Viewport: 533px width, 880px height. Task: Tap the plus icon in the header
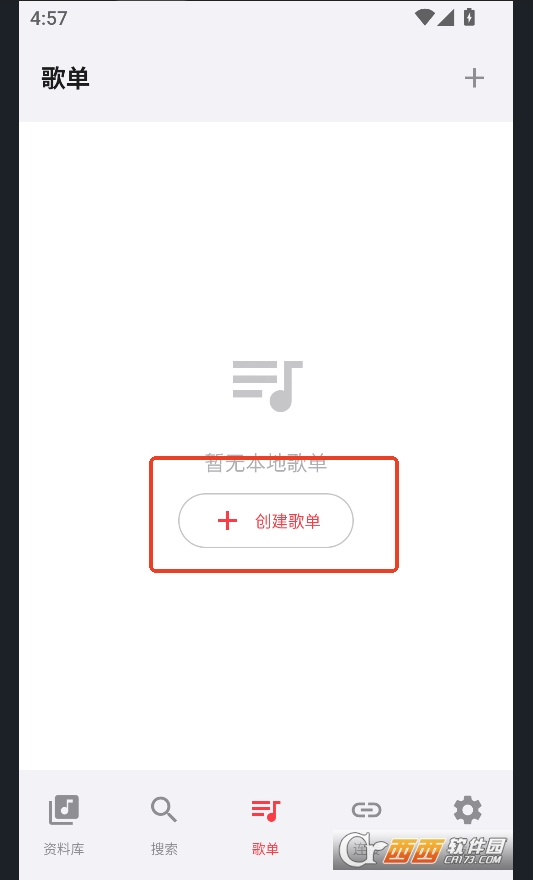474,78
